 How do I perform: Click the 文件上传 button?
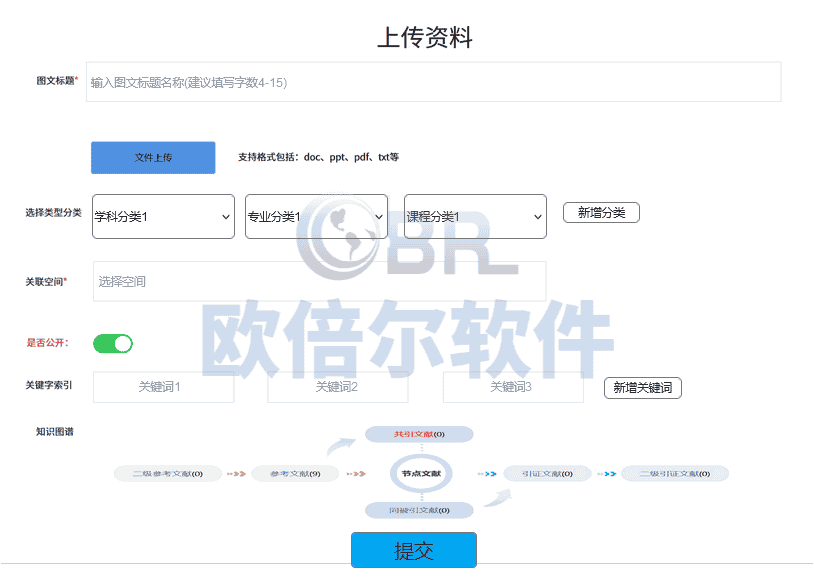click(153, 158)
